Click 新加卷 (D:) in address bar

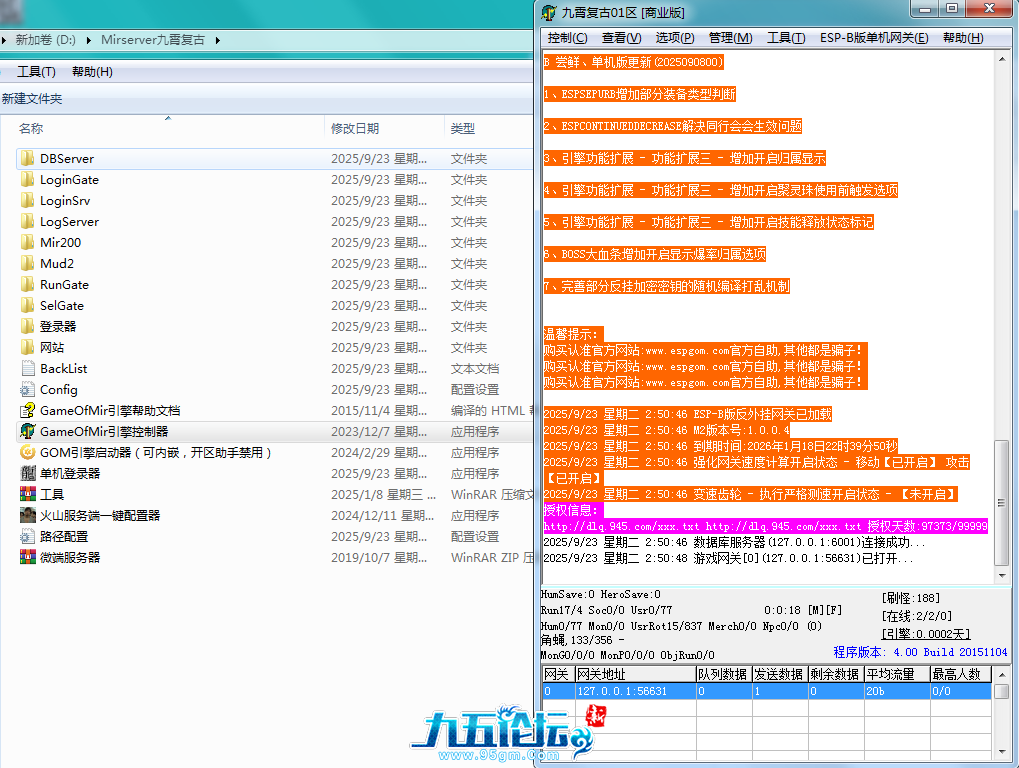tap(45, 40)
